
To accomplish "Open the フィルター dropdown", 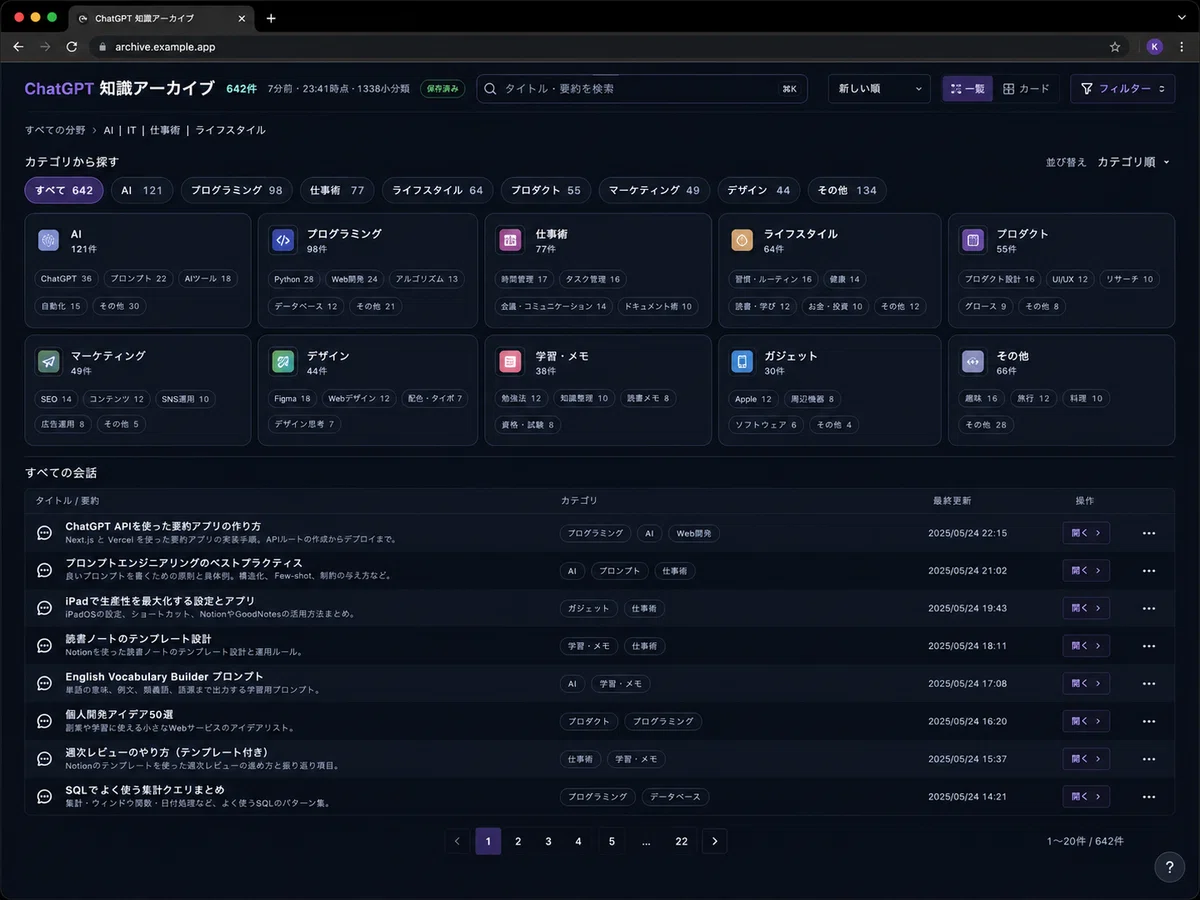I will [x=1124, y=89].
